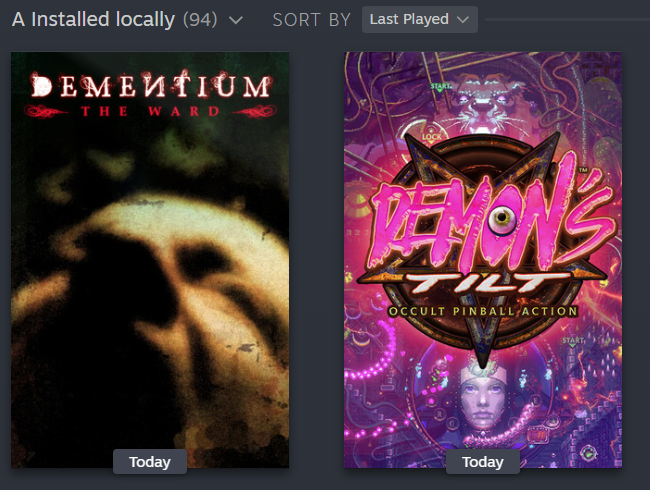
Task: Click the eyeball icon in Demon's Tilt logo
Action: tap(502, 218)
